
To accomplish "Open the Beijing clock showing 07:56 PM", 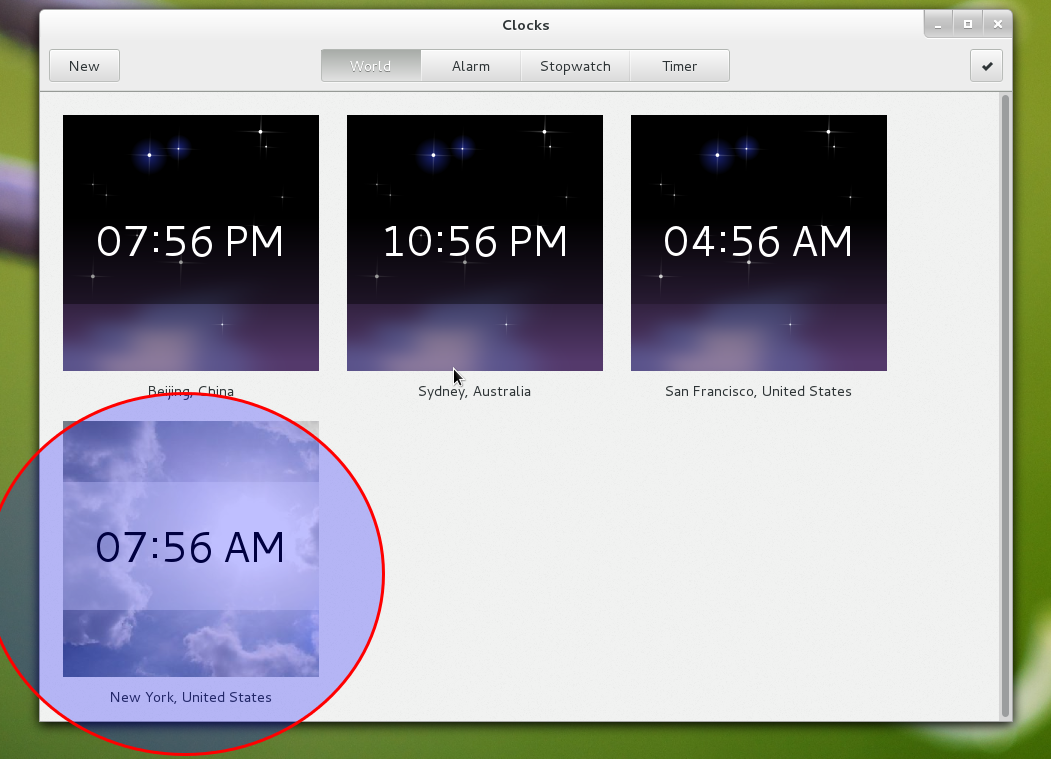I will point(191,243).
